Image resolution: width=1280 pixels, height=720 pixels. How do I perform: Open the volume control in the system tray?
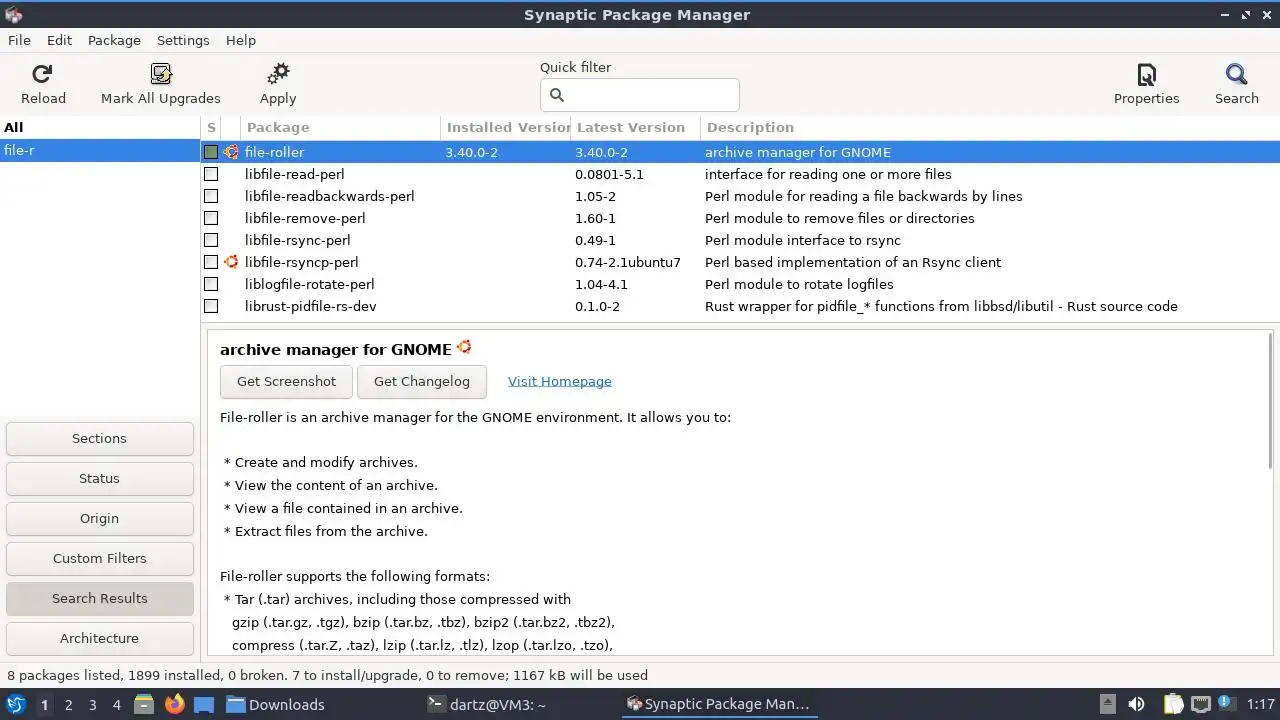1136,704
